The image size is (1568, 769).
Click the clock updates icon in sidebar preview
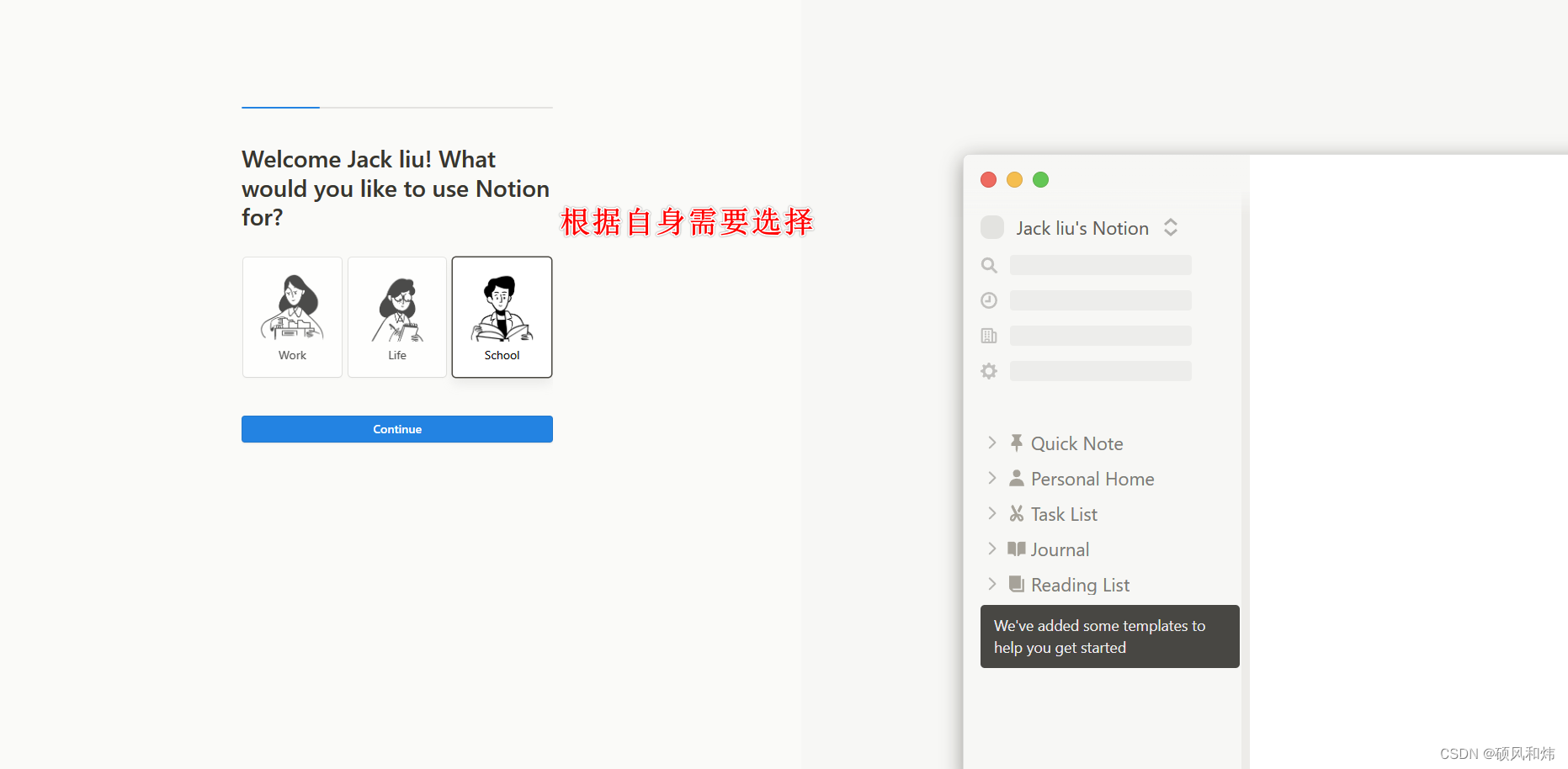989,300
